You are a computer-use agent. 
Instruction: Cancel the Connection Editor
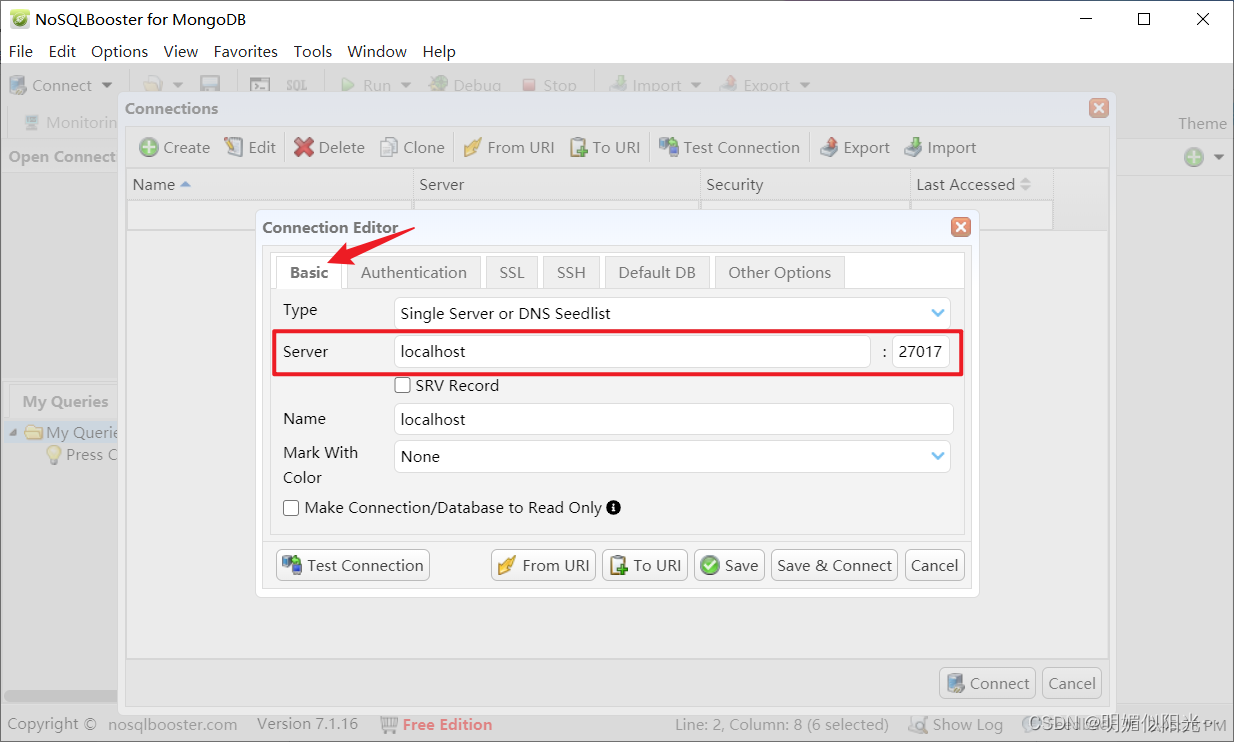pos(935,565)
